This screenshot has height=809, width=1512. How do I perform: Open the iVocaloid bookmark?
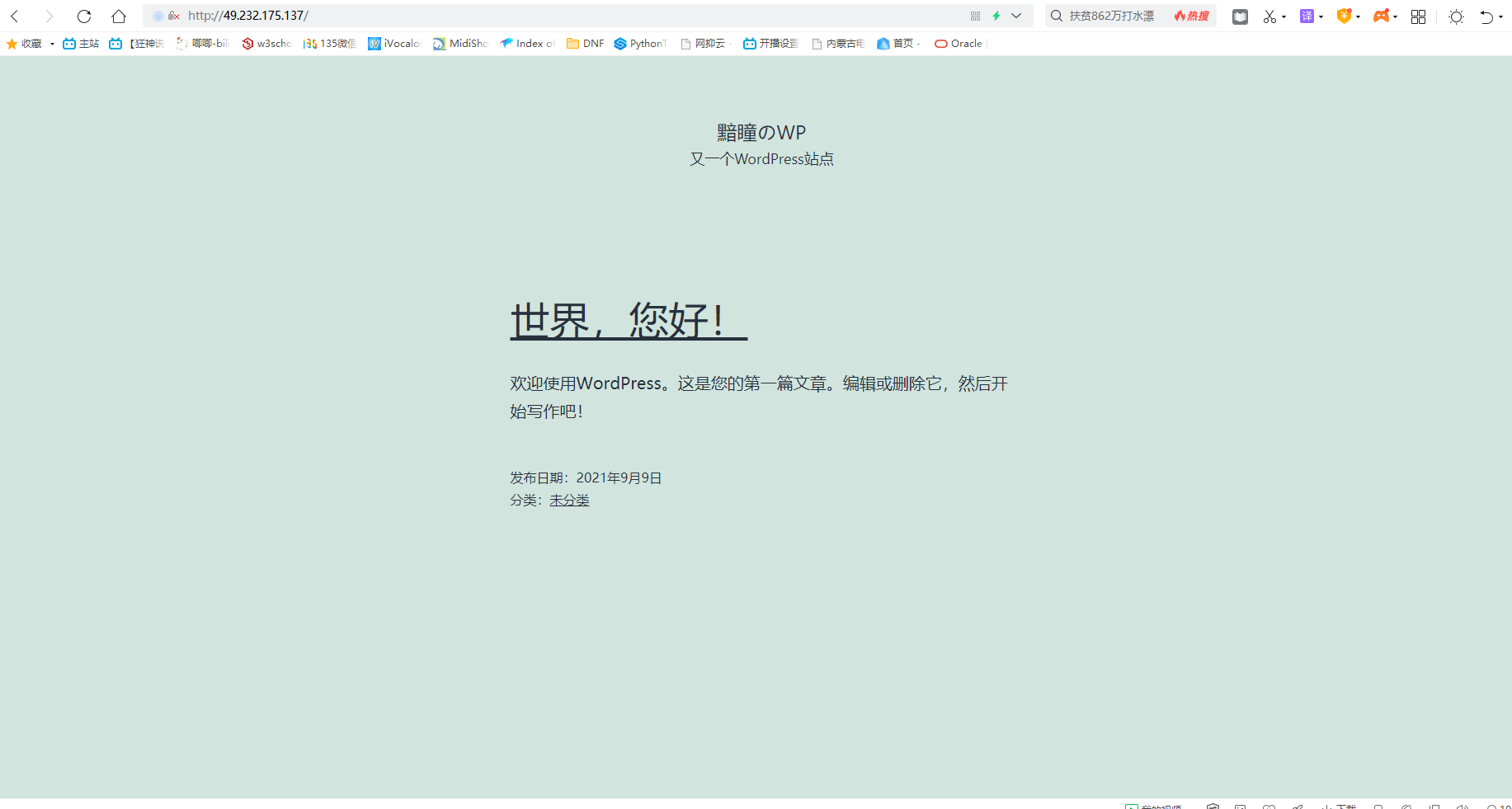point(394,44)
